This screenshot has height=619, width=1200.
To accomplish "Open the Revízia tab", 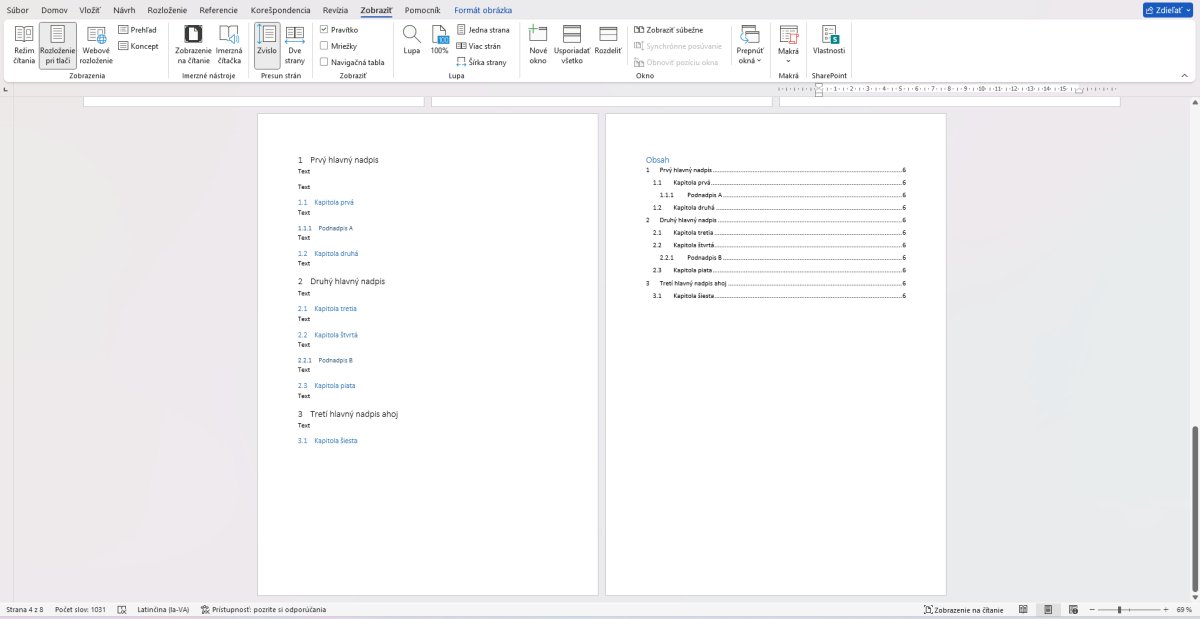I will point(335,9).
